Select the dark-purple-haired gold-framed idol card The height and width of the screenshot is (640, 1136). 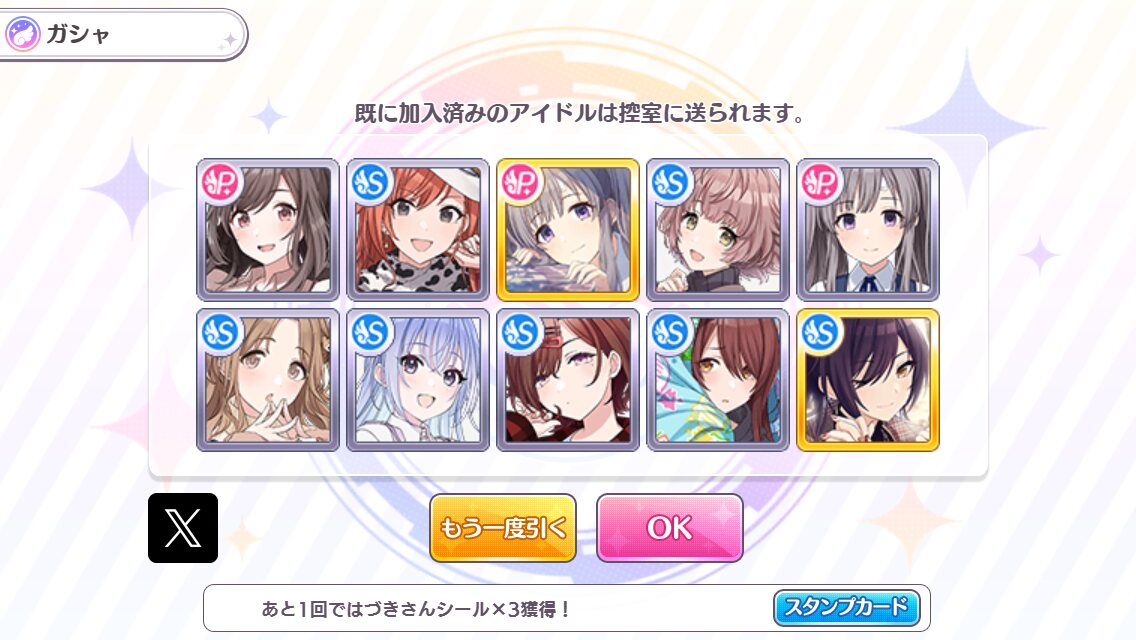(x=868, y=380)
